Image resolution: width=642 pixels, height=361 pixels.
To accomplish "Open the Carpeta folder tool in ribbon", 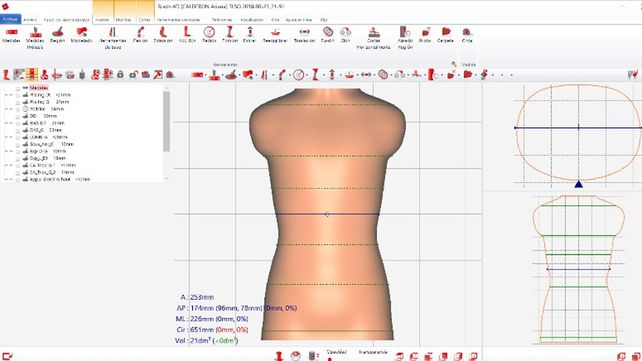I will click(445, 35).
